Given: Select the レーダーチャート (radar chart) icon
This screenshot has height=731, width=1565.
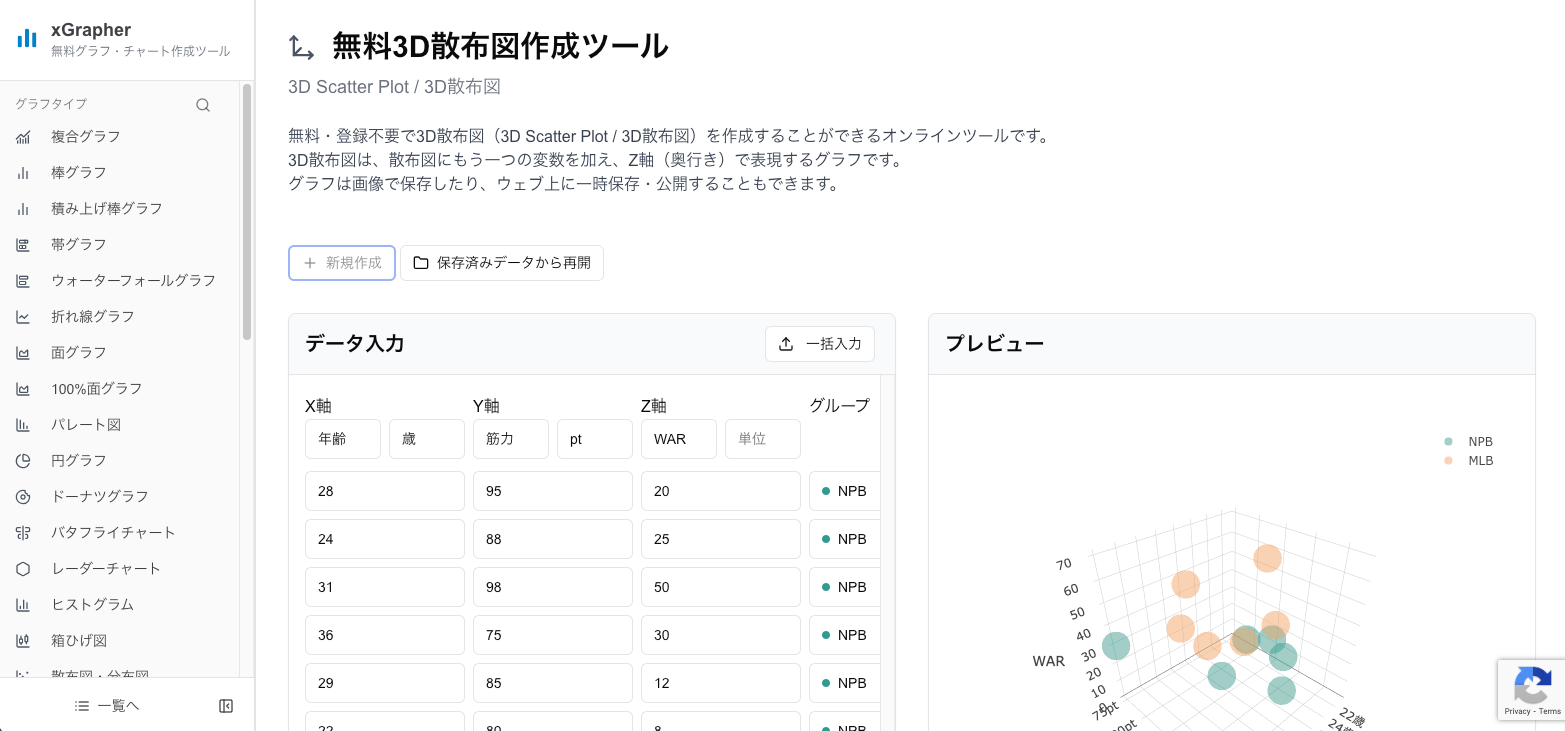Looking at the screenshot, I should point(23,568).
